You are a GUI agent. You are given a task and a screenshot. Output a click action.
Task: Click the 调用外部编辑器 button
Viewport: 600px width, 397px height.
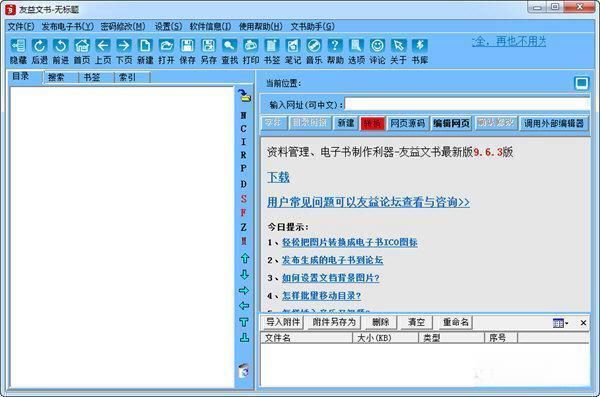[554, 123]
